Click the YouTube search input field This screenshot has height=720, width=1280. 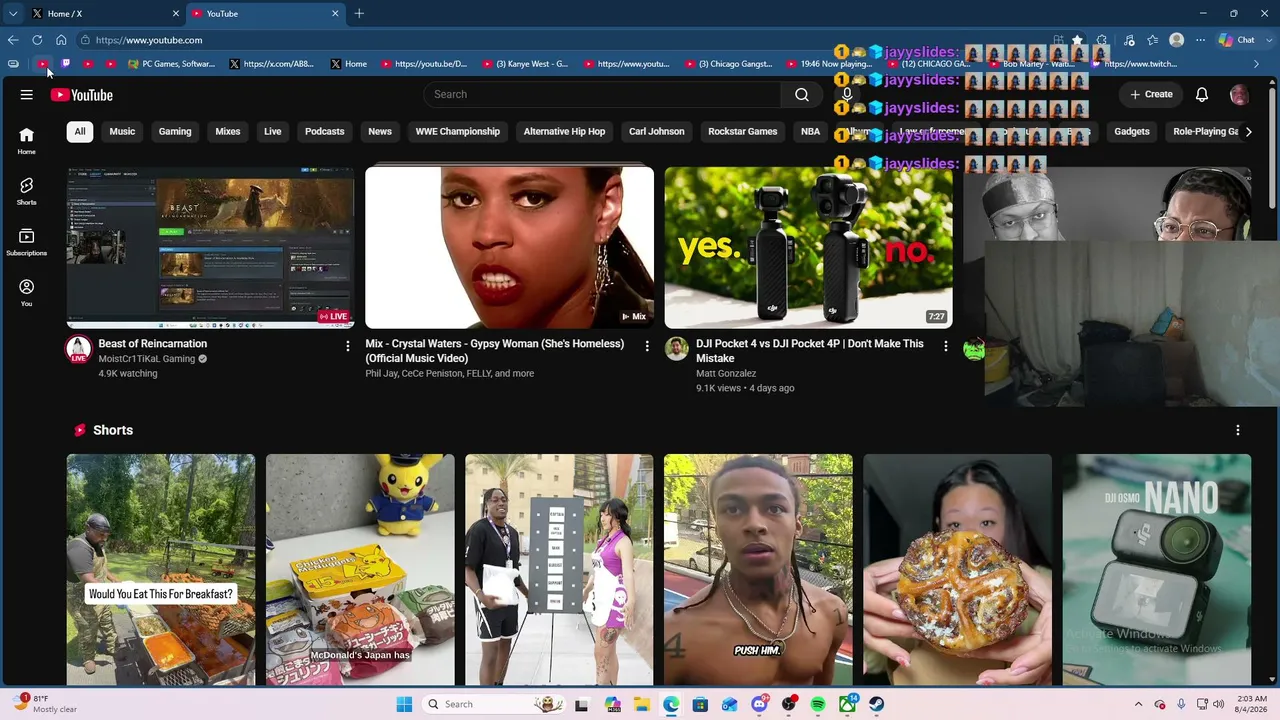[602, 95]
